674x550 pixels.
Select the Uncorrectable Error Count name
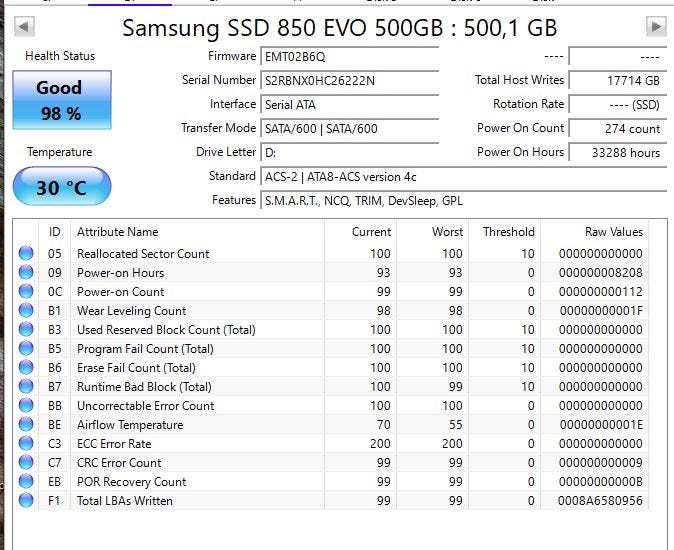pos(146,406)
